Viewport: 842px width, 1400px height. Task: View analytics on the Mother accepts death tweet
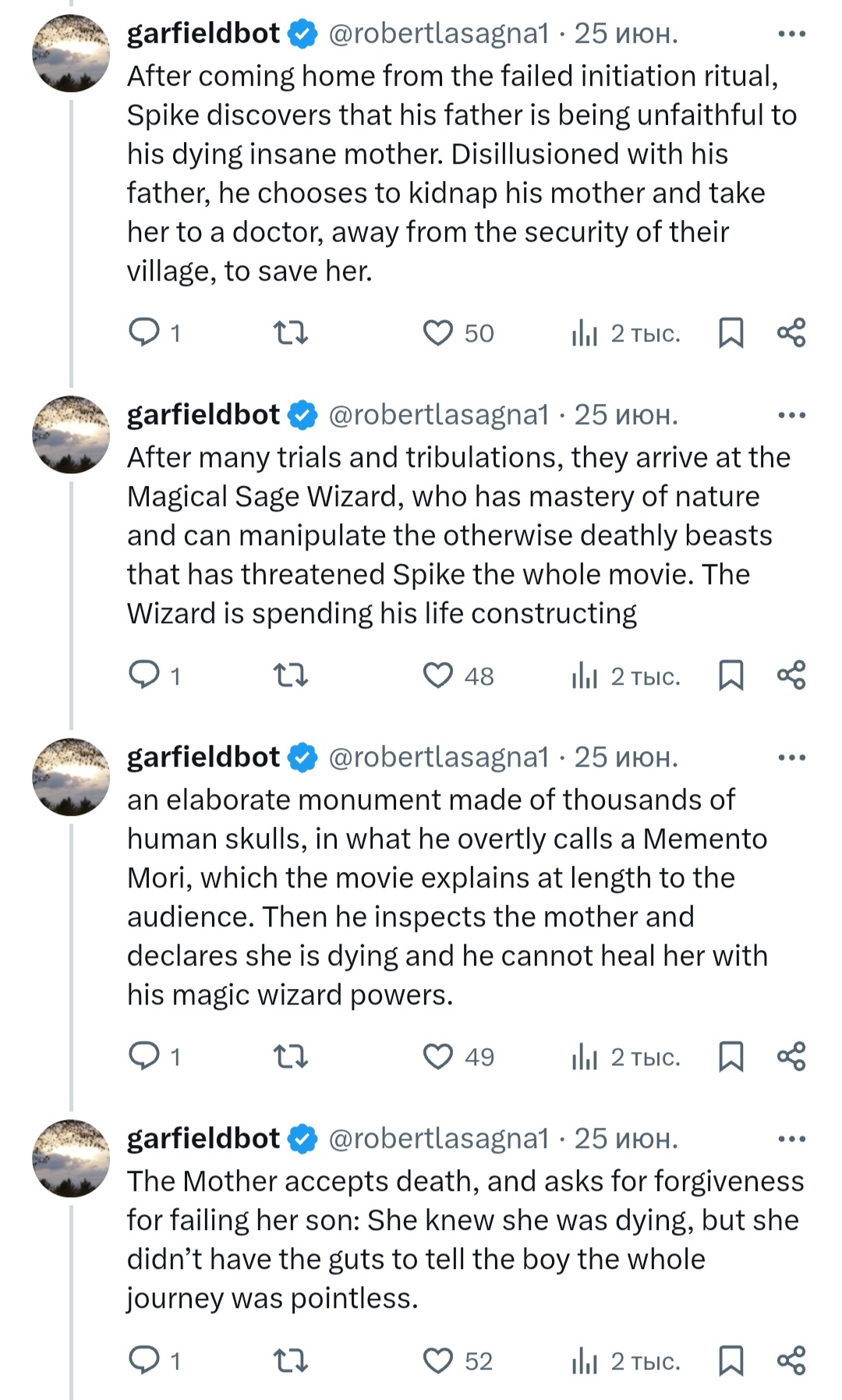(x=585, y=1361)
